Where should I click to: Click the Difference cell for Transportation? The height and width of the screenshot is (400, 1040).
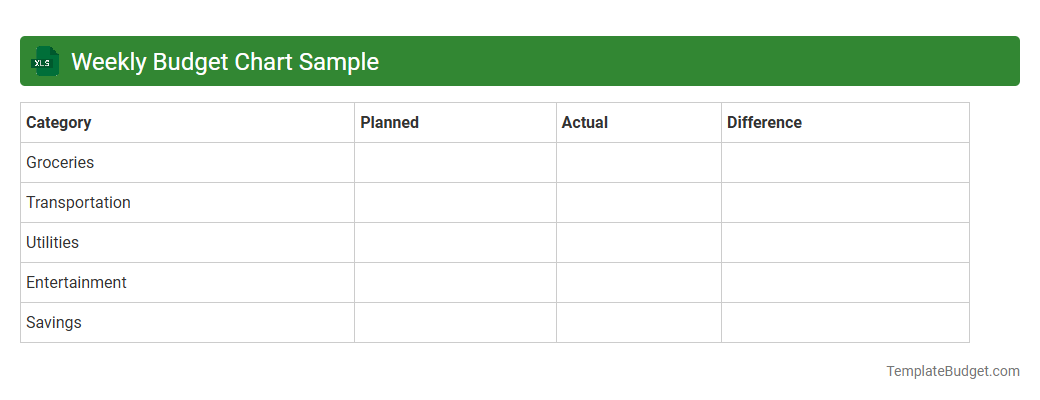click(845, 203)
